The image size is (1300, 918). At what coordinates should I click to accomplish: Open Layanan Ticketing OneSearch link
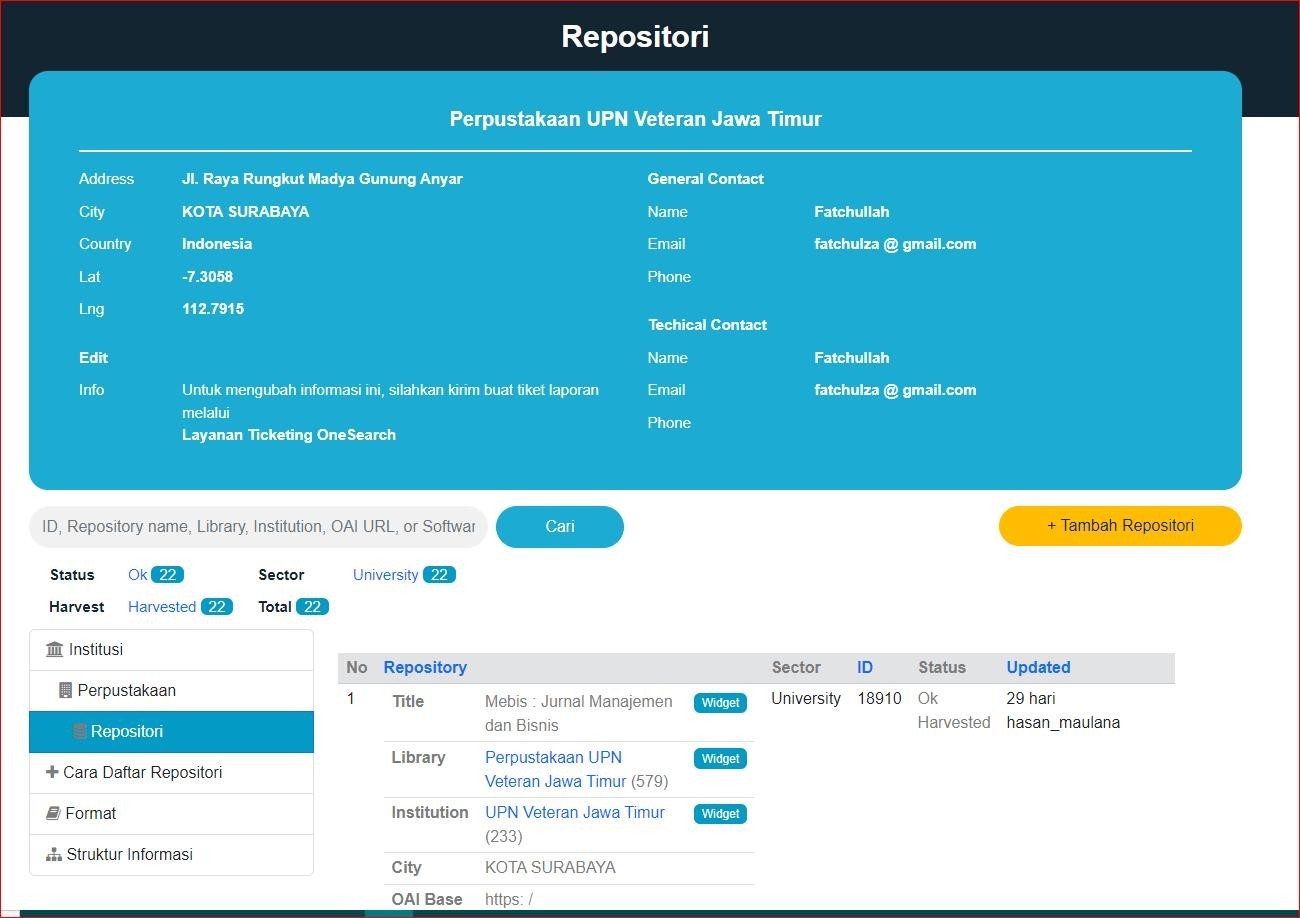pyautogui.click(x=288, y=435)
